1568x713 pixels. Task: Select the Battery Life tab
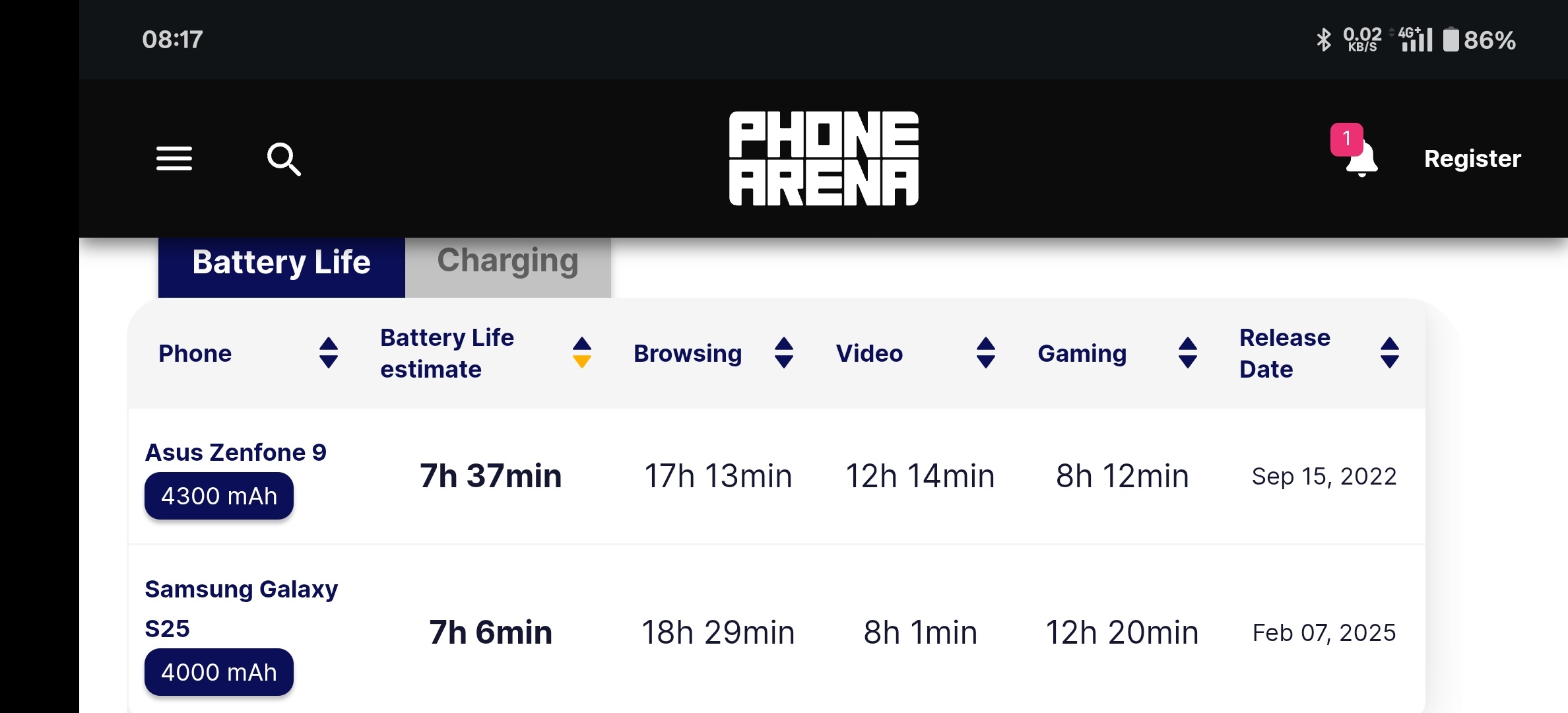[x=281, y=263]
